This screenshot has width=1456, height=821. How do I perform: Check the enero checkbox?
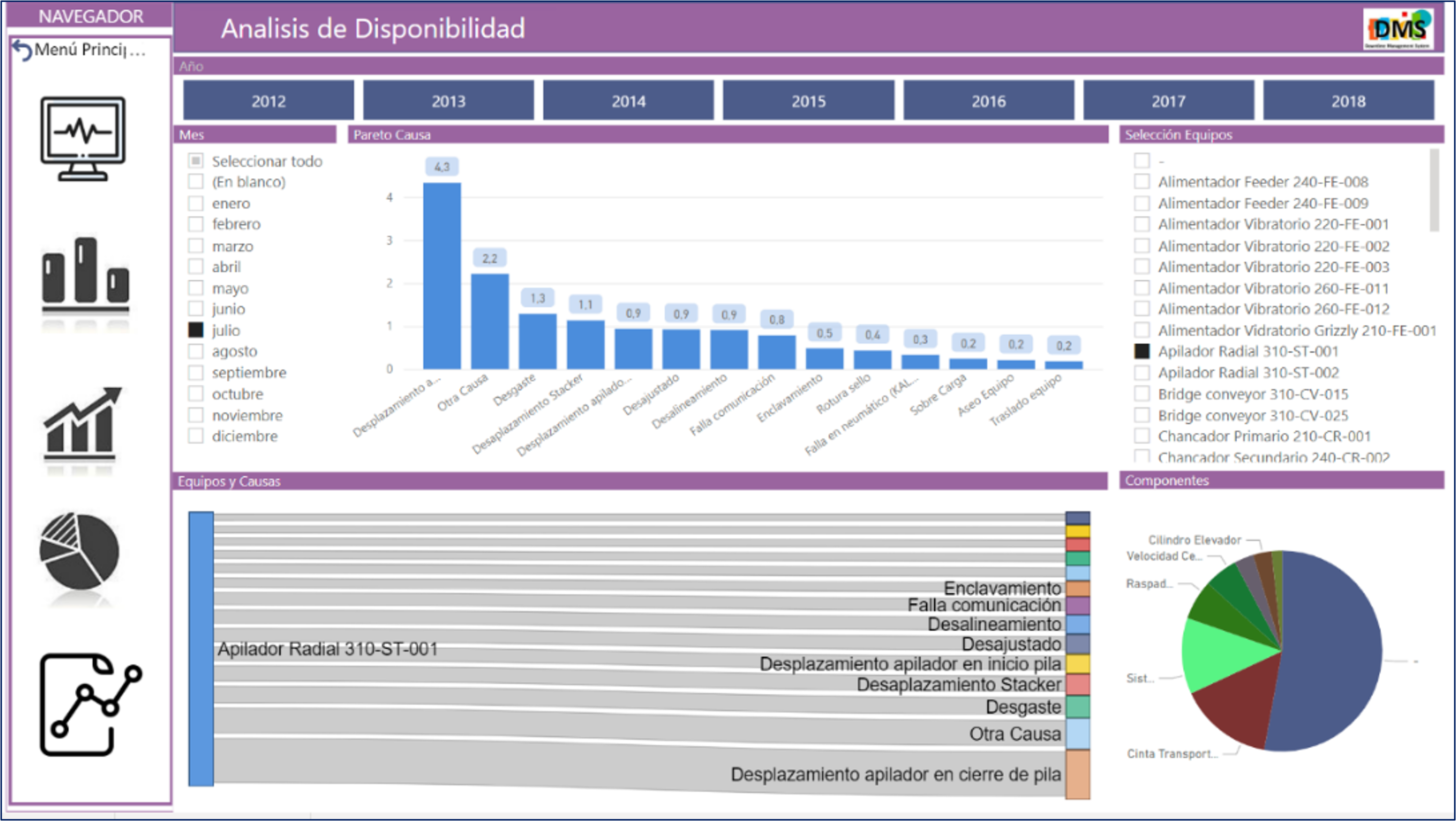pyautogui.click(x=196, y=203)
